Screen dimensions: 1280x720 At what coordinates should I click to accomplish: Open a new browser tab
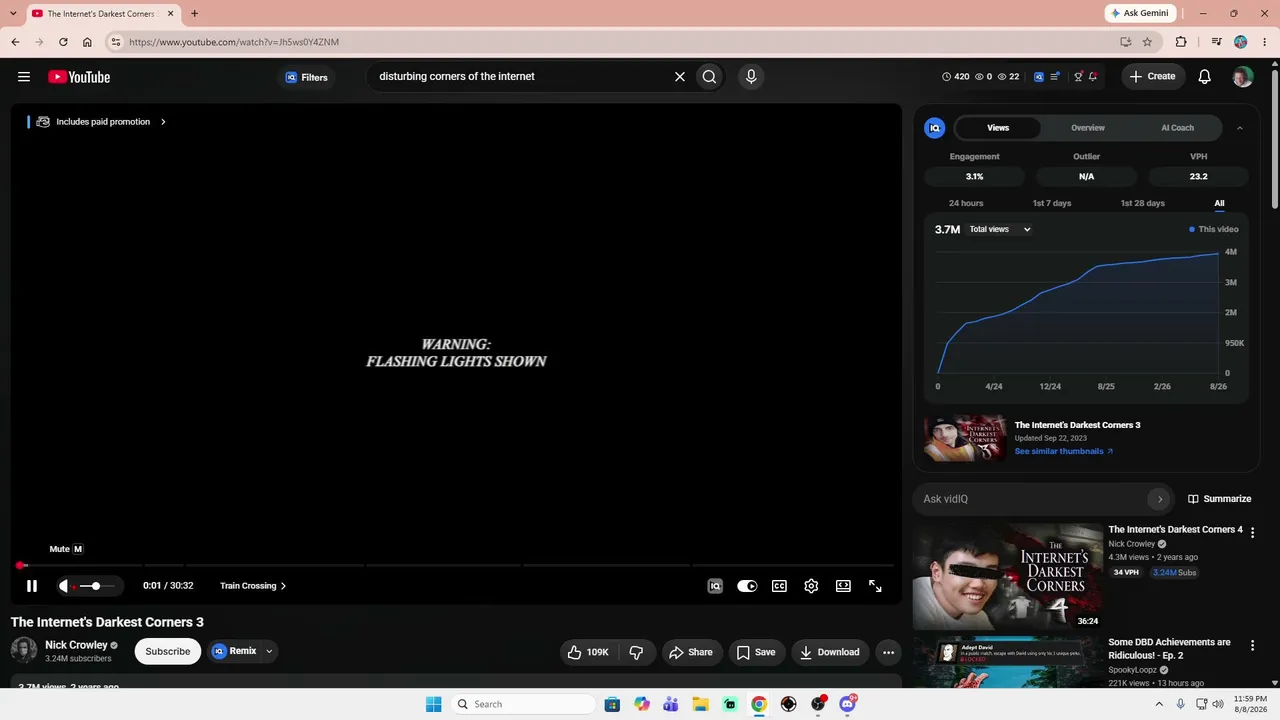click(x=194, y=14)
